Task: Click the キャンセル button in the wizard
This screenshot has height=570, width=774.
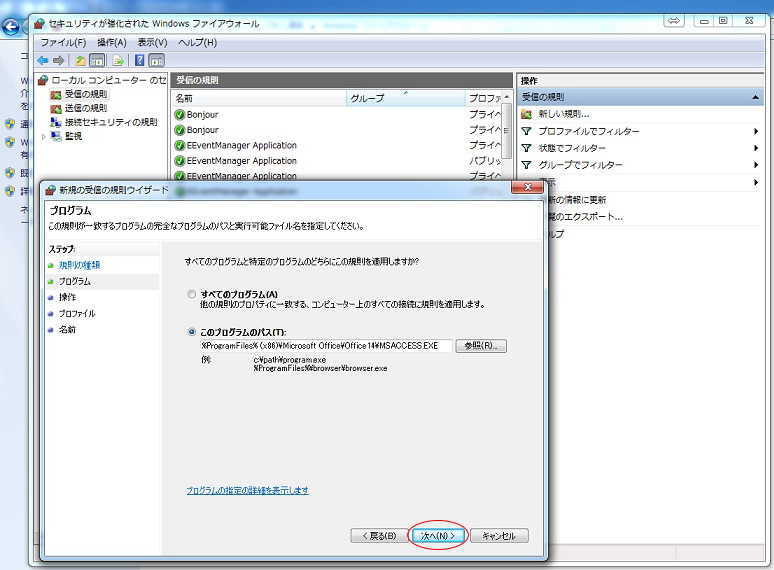Action: (x=499, y=535)
